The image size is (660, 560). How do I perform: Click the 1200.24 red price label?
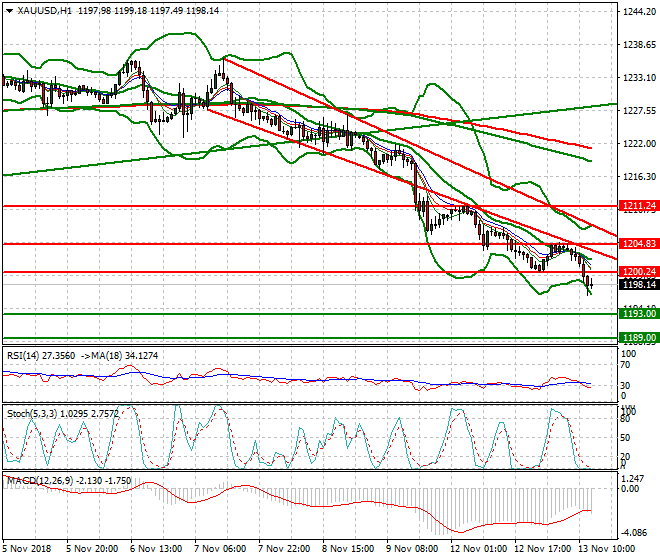[x=639, y=272]
